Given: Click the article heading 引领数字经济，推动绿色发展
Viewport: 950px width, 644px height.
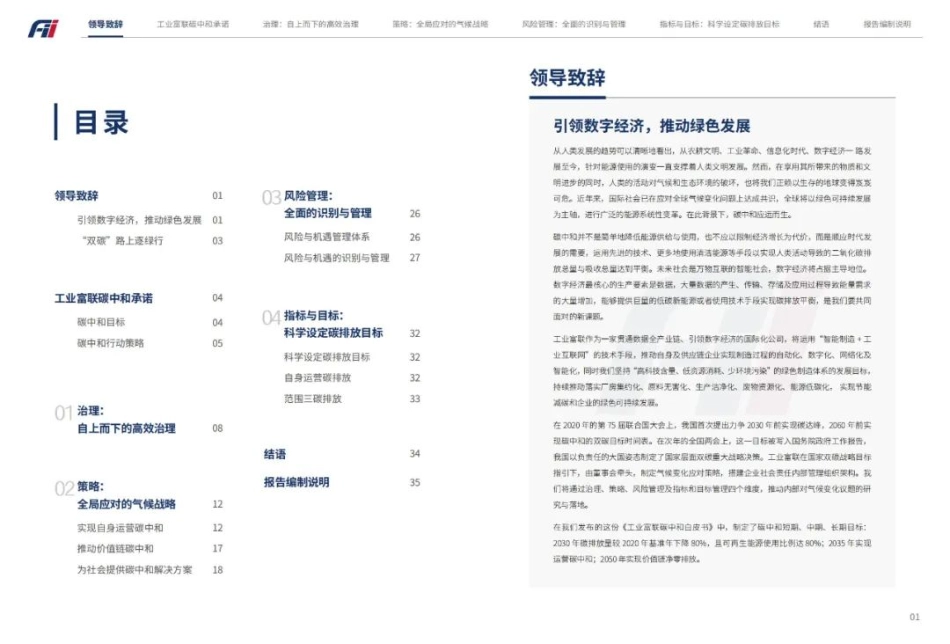Looking at the screenshot, I should 651,126.
